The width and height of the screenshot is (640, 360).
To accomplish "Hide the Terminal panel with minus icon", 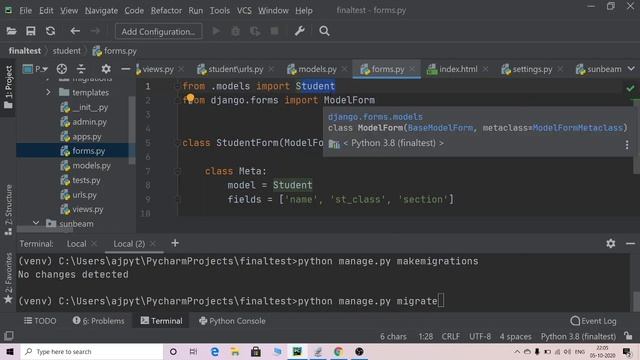I will [x=630, y=244].
